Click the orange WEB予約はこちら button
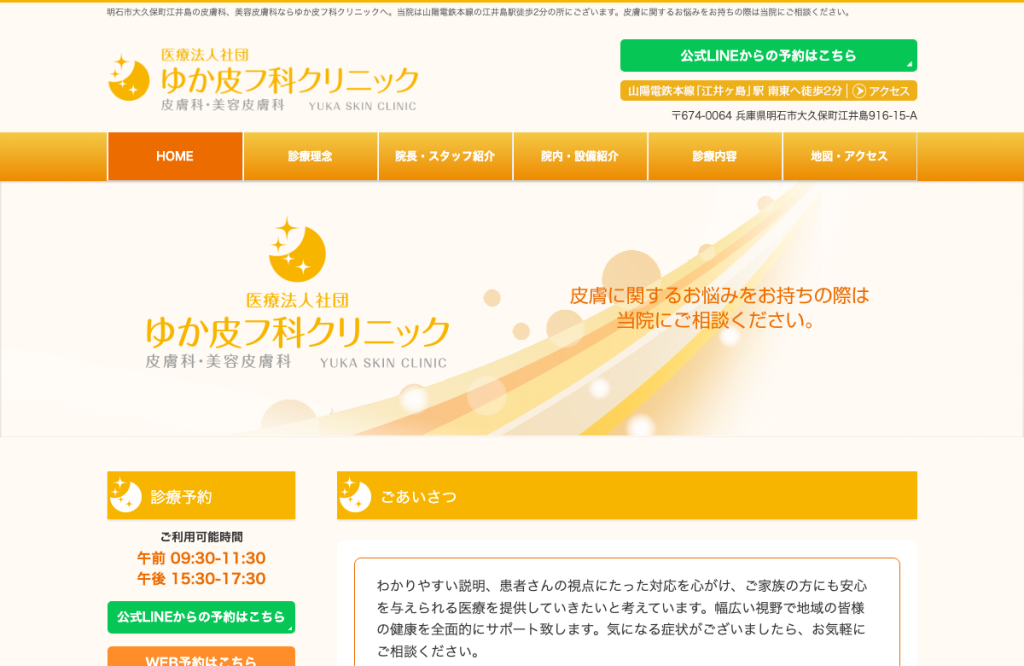The image size is (1024, 666). coord(201,656)
